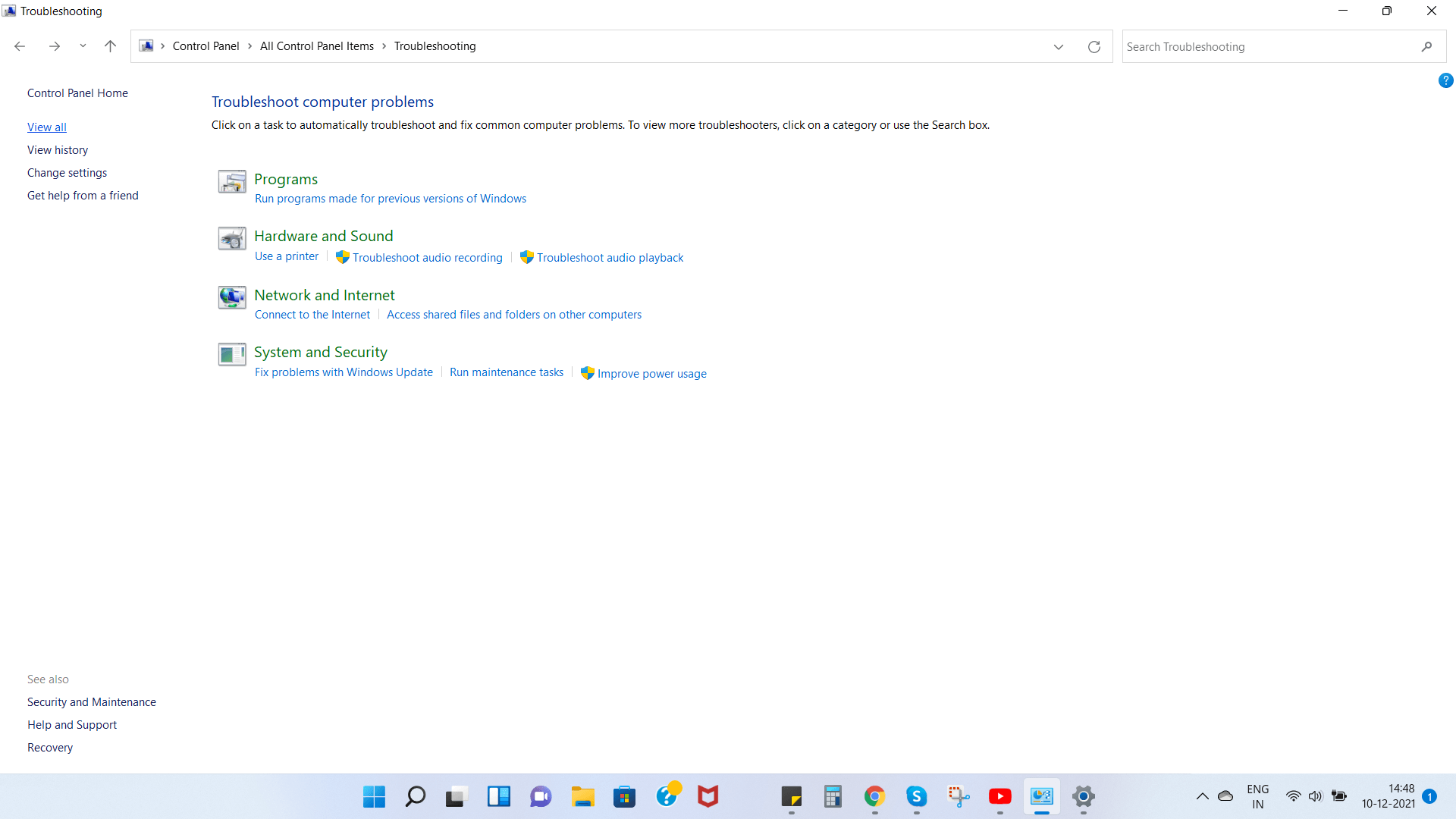Viewport: 1456px width, 819px height.
Task: Click the back navigation arrow
Action: (x=21, y=46)
